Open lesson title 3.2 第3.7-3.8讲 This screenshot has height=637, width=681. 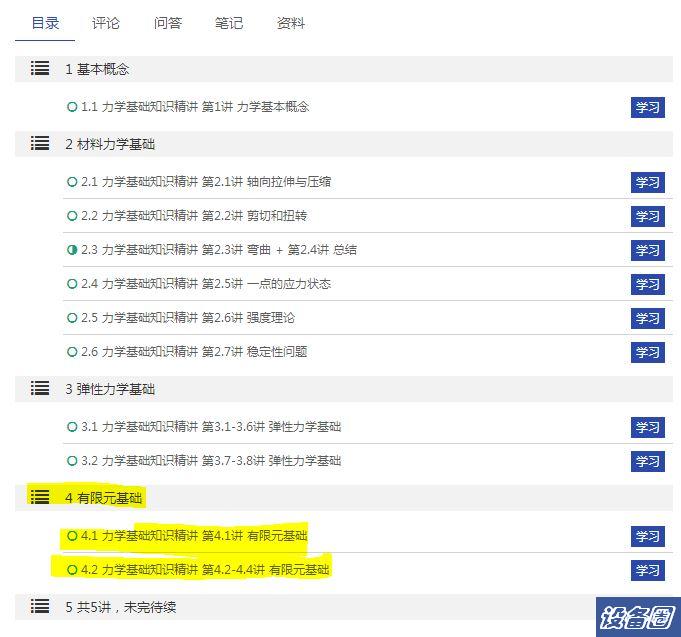211,461
